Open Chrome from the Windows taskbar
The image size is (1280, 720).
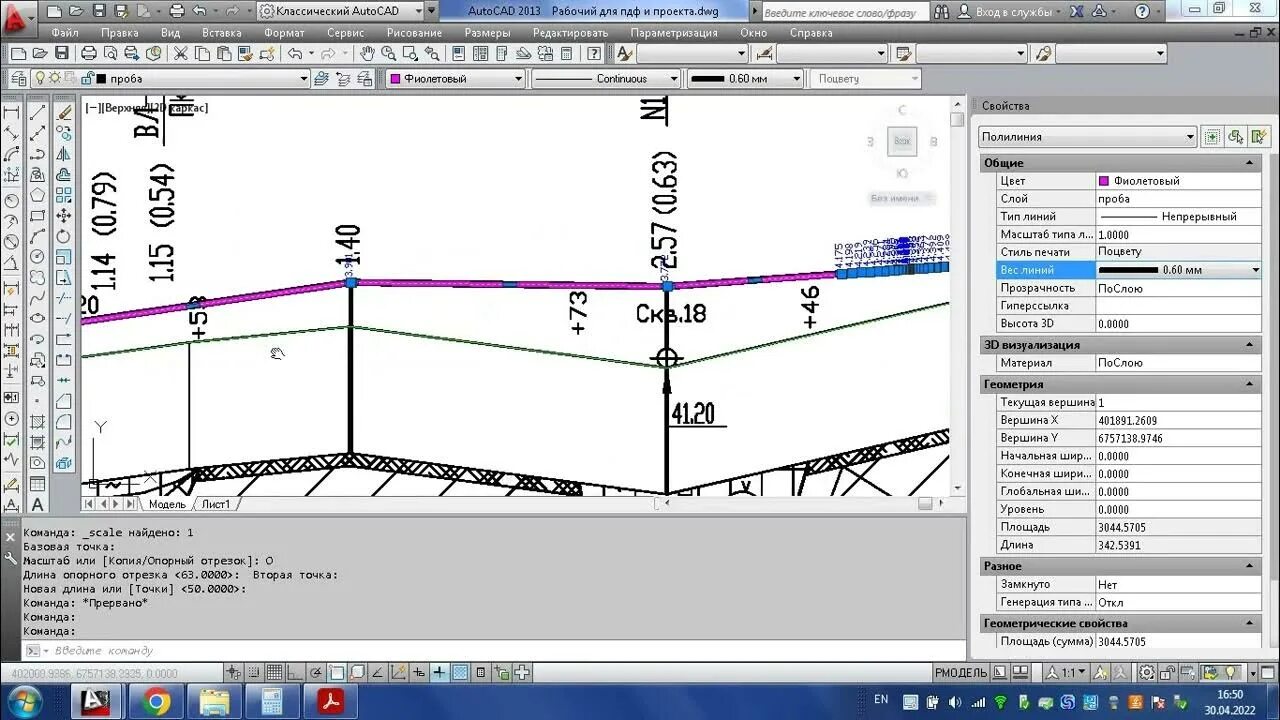click(x=156, y=701)
